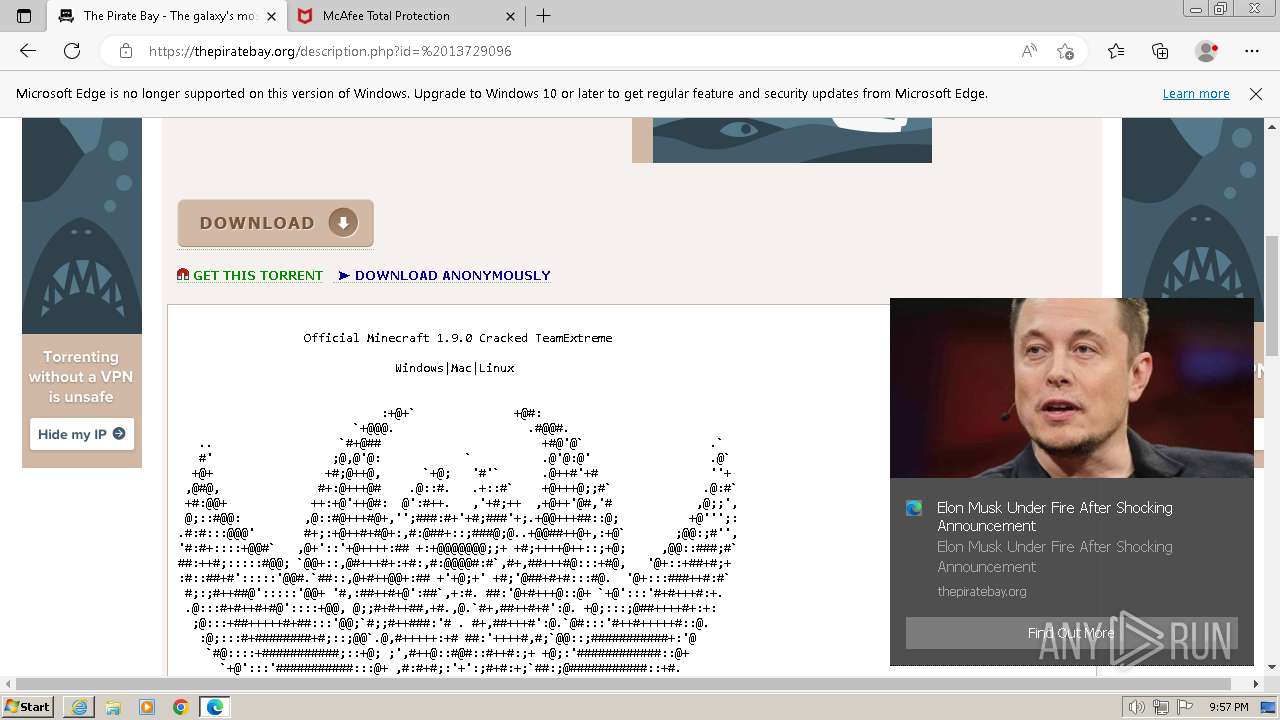This screenshot has width=1280, height=720.
Task: Close the McAfee Total Protection tab
Action: point(510,16)
